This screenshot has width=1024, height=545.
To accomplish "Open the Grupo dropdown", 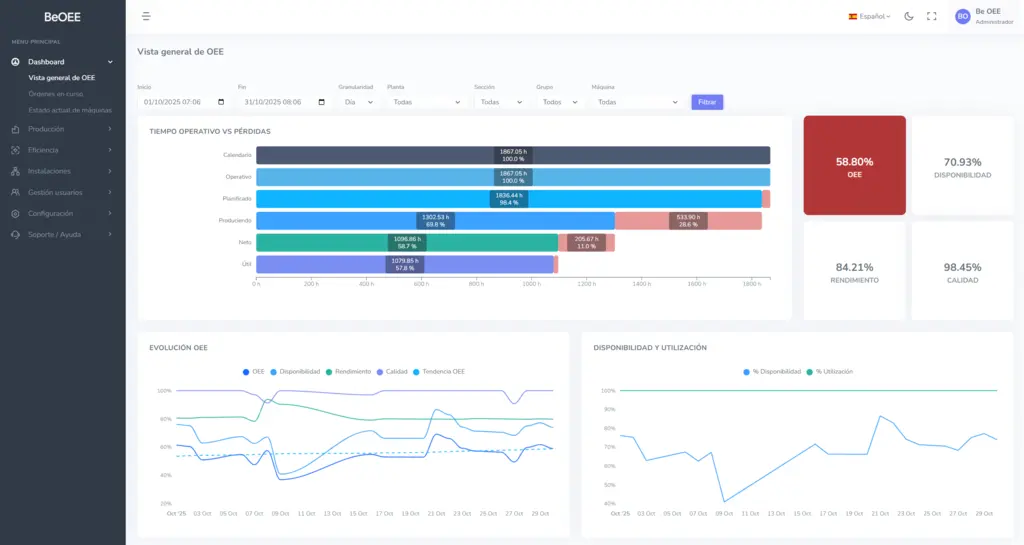I will pos(560,102).
